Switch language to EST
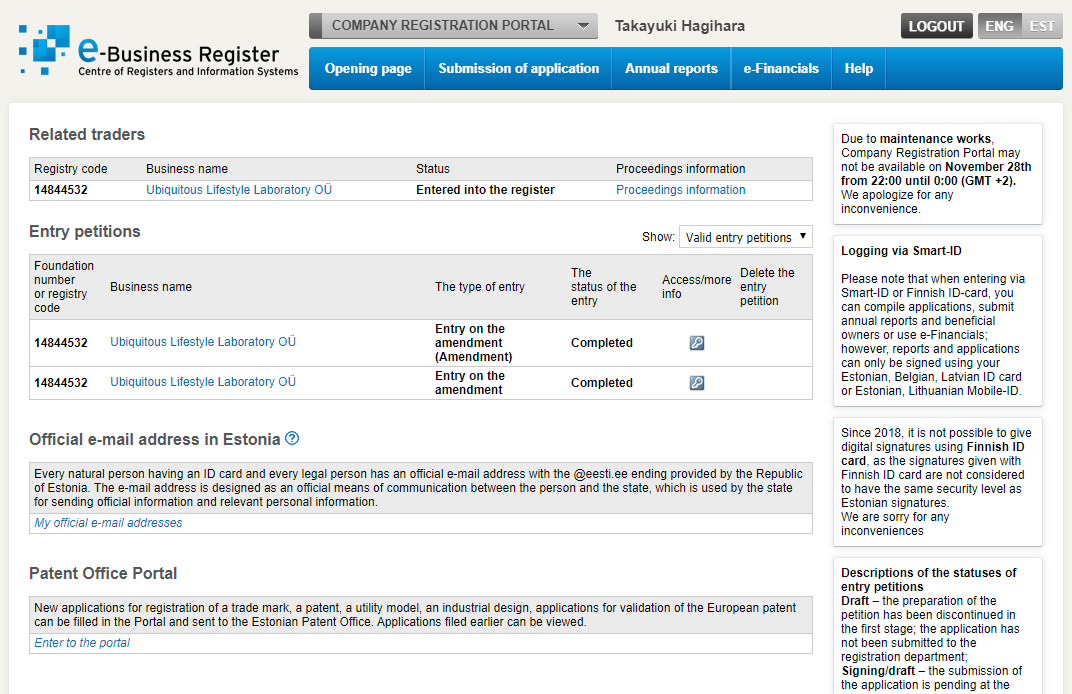 pos(1042,26)
